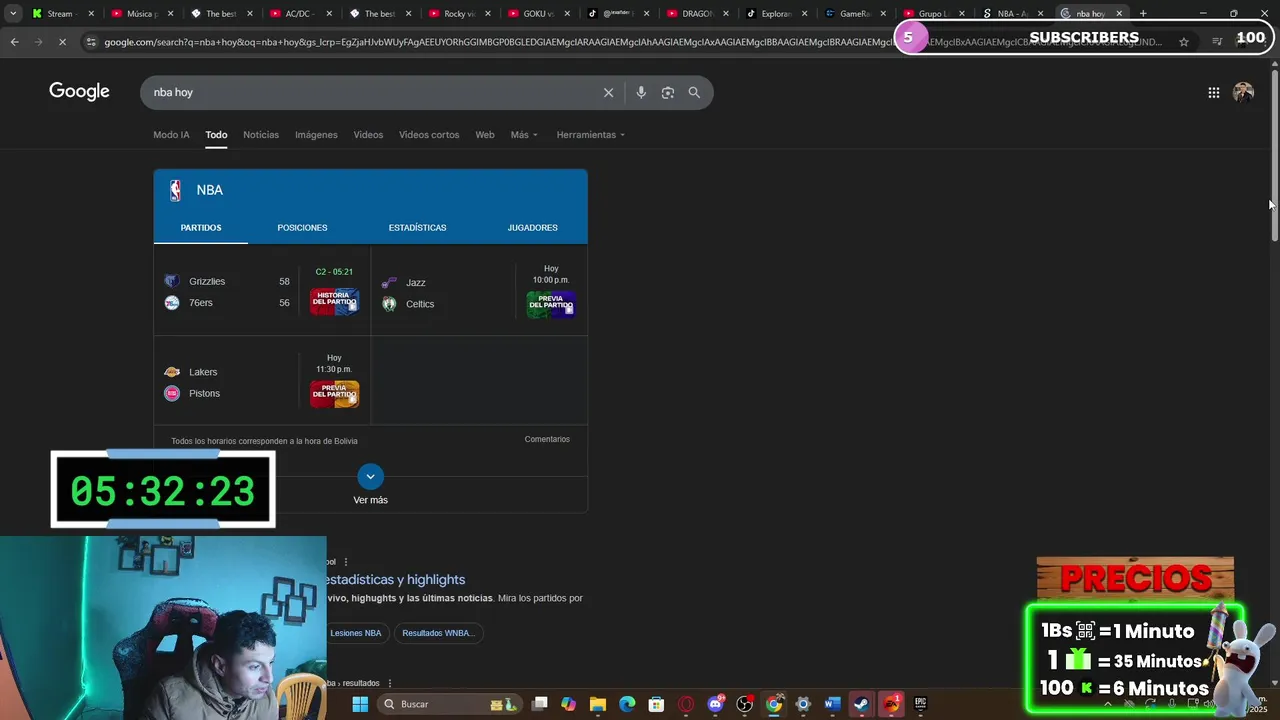This screenshot has width=1280, height=720.
Task: Click the Grizzlies team row
Action: click(227, 282)
